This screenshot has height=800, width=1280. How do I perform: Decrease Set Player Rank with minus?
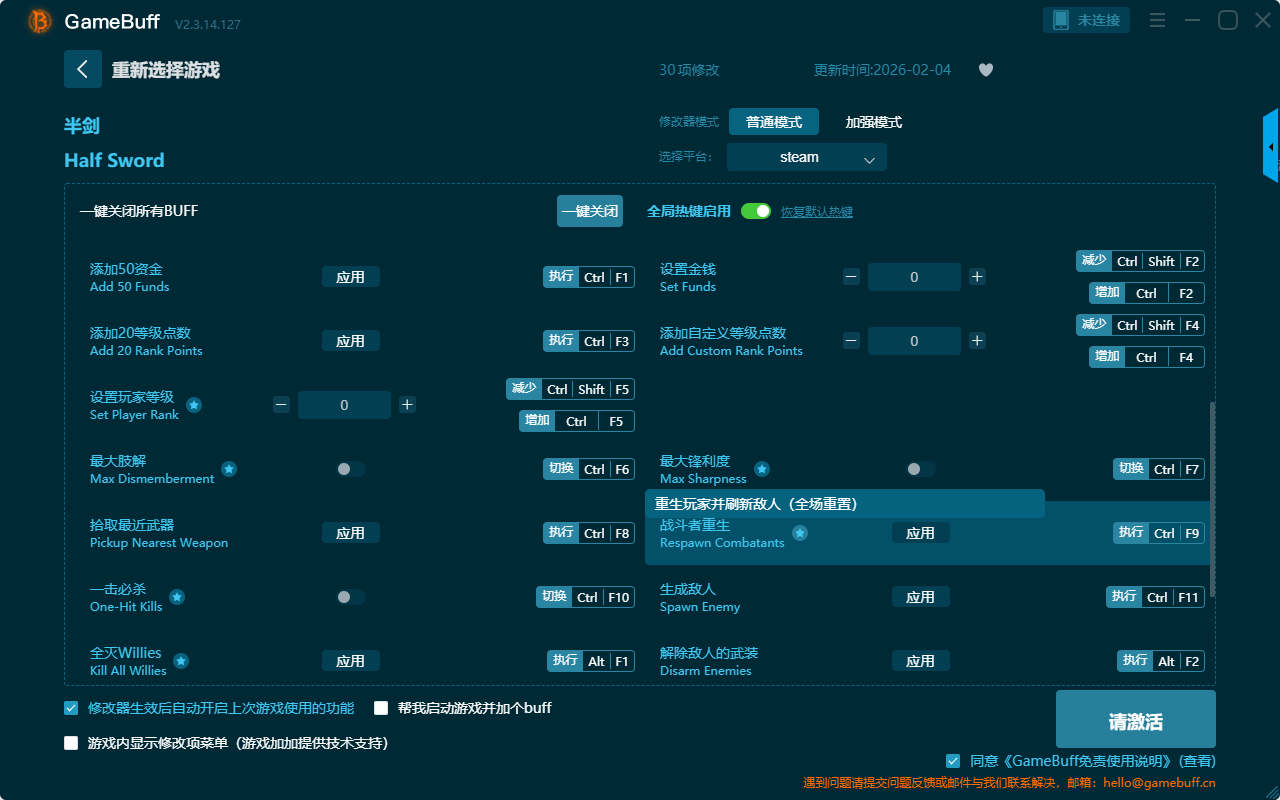coord(281,405)
